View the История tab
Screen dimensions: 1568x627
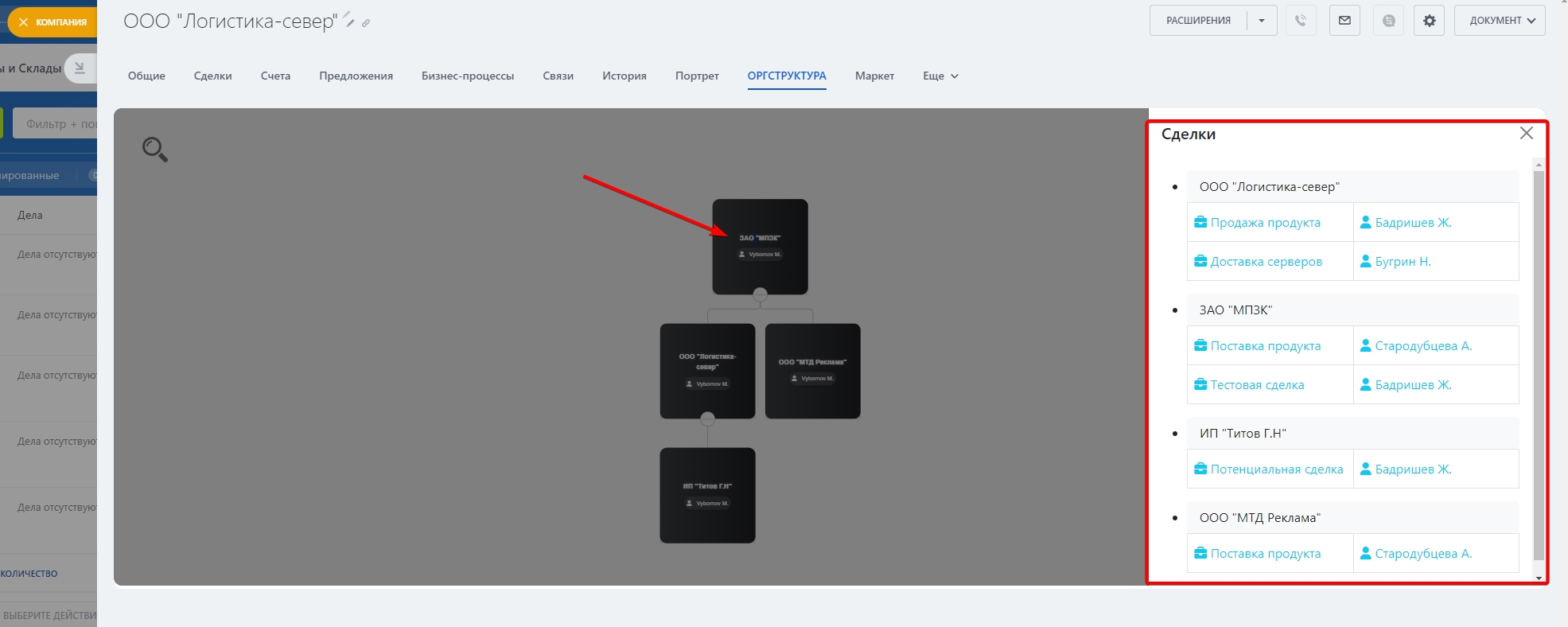pos(624,76)
